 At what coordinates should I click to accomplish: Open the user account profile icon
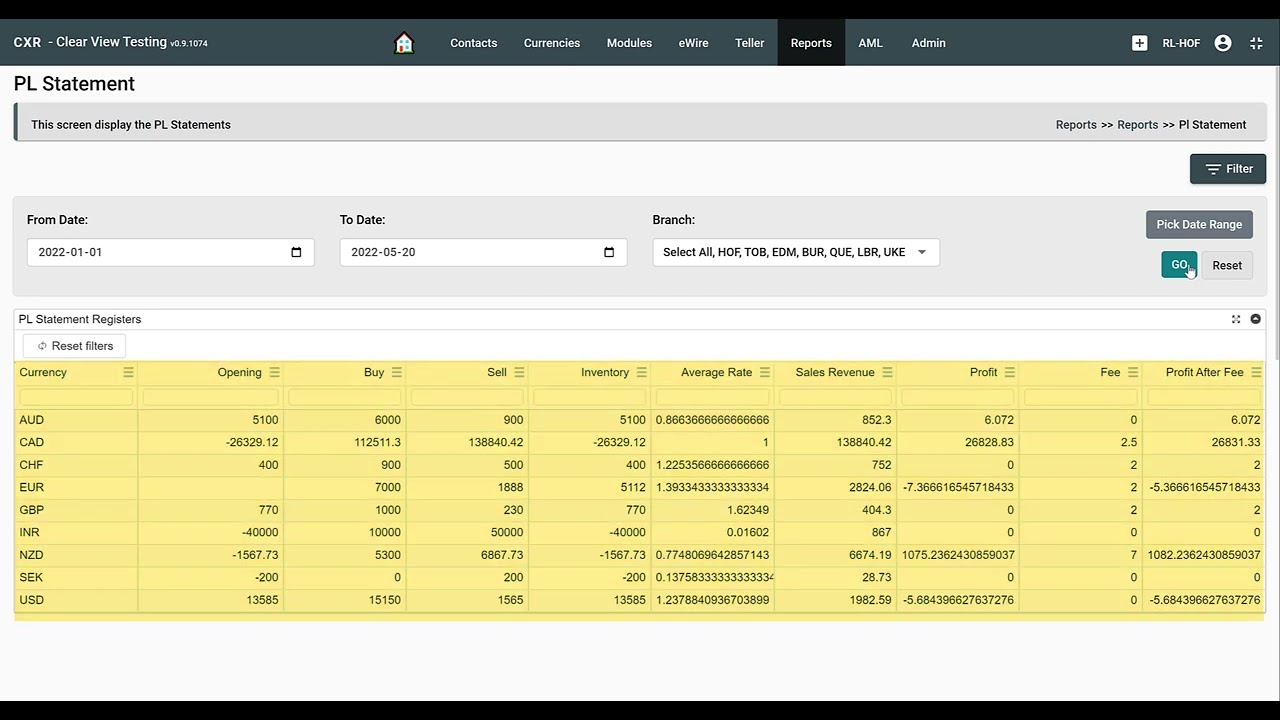point(1222,43)
